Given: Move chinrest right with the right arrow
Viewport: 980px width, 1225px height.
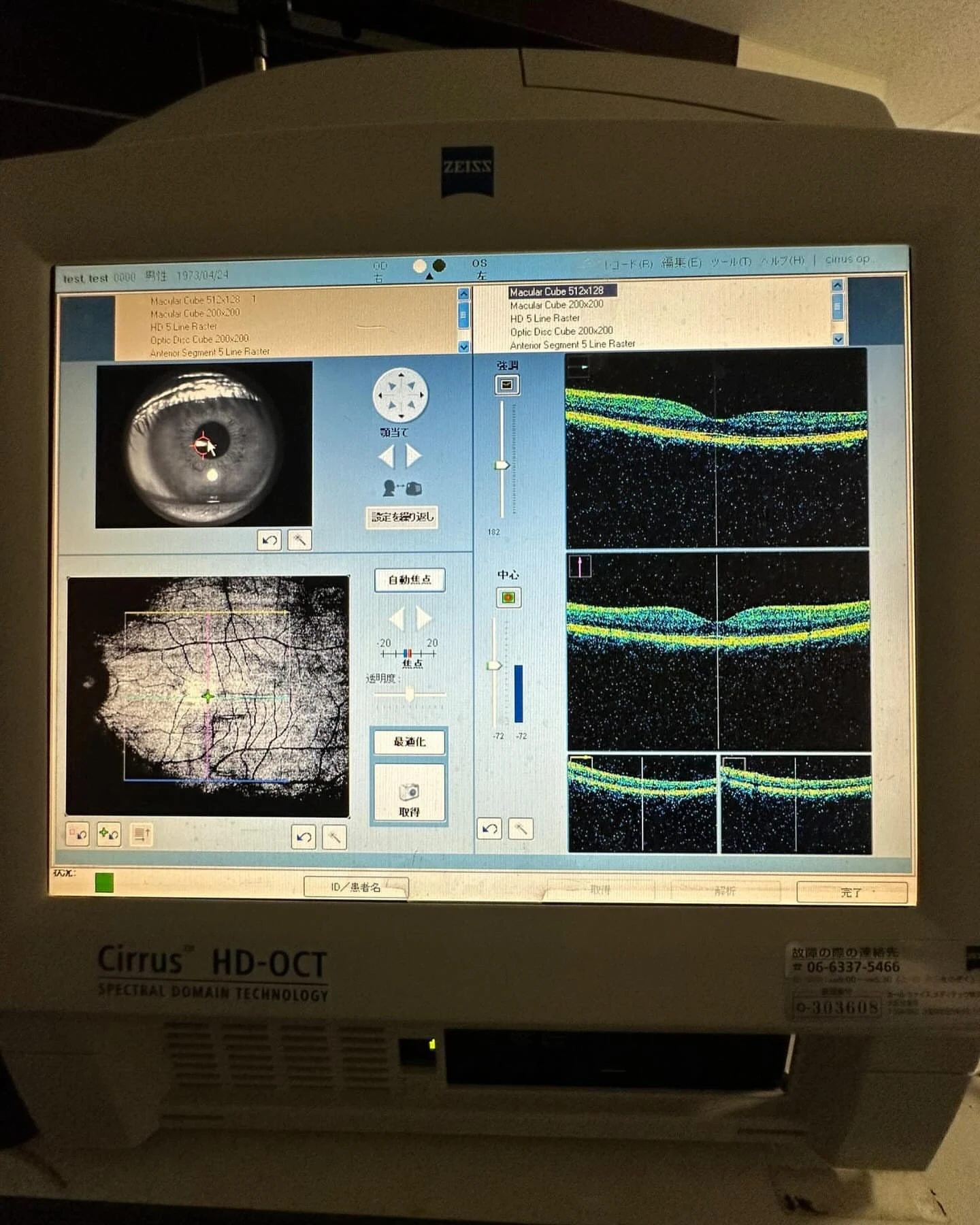Looking at the screenshot, I should tap(414, 456).
